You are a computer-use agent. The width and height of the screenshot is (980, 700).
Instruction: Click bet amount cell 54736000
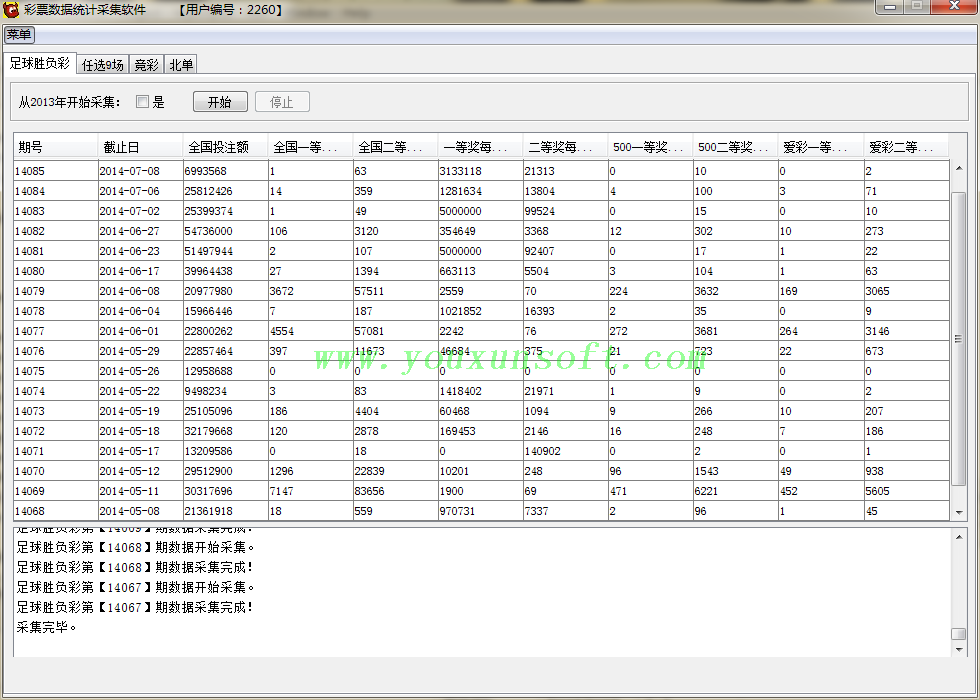tap(226, 231)
